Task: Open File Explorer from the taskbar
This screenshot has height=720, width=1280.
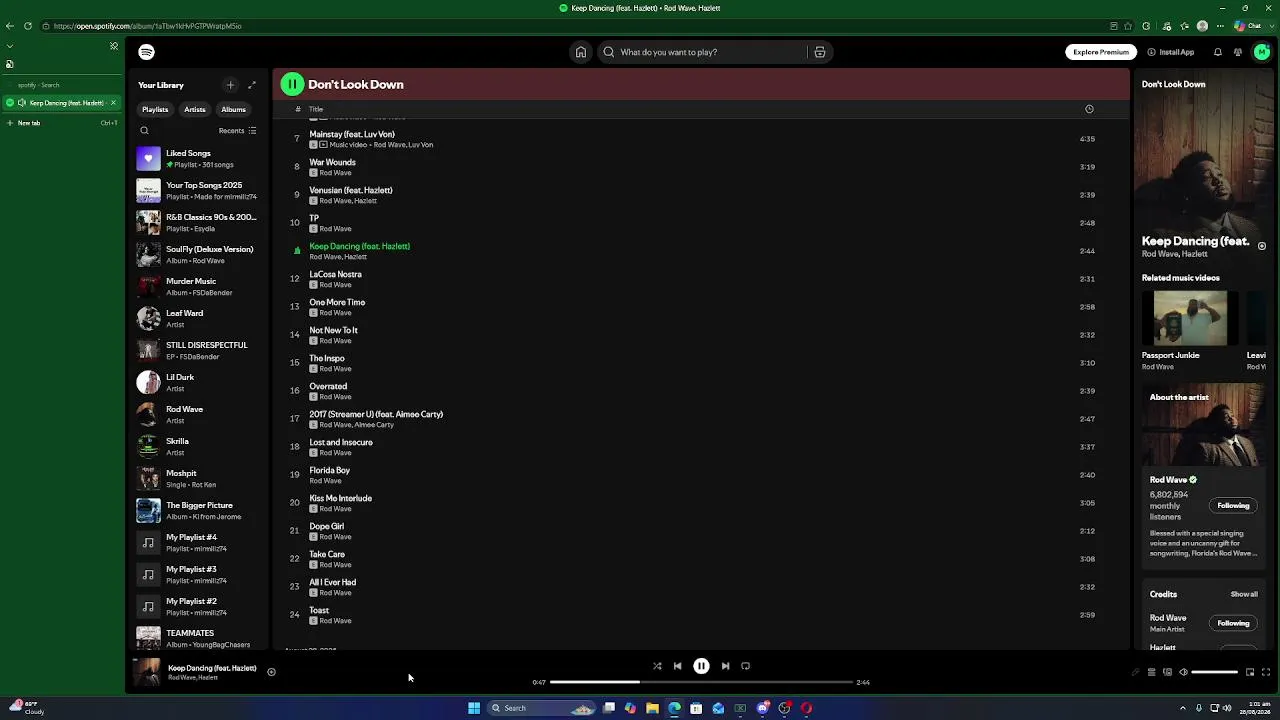Action: click(x=652, y=708)
